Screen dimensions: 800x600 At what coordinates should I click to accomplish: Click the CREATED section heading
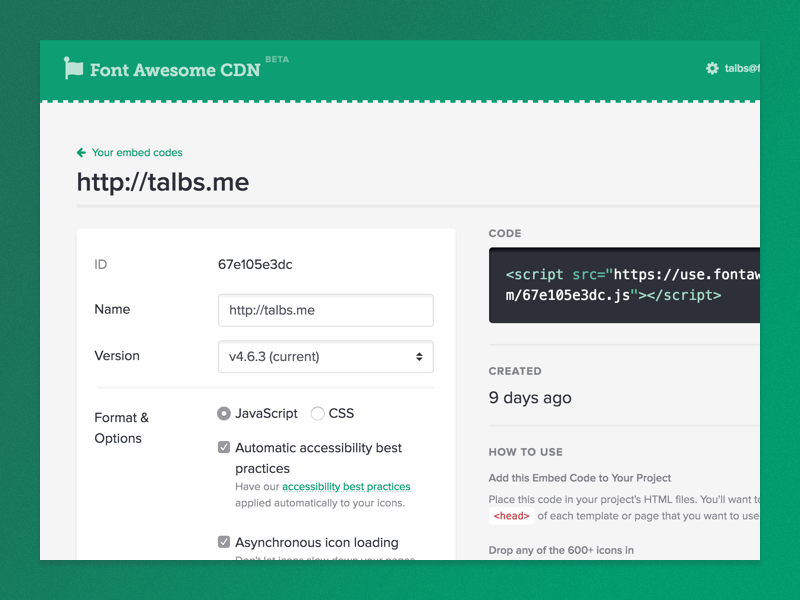[515, 371]
